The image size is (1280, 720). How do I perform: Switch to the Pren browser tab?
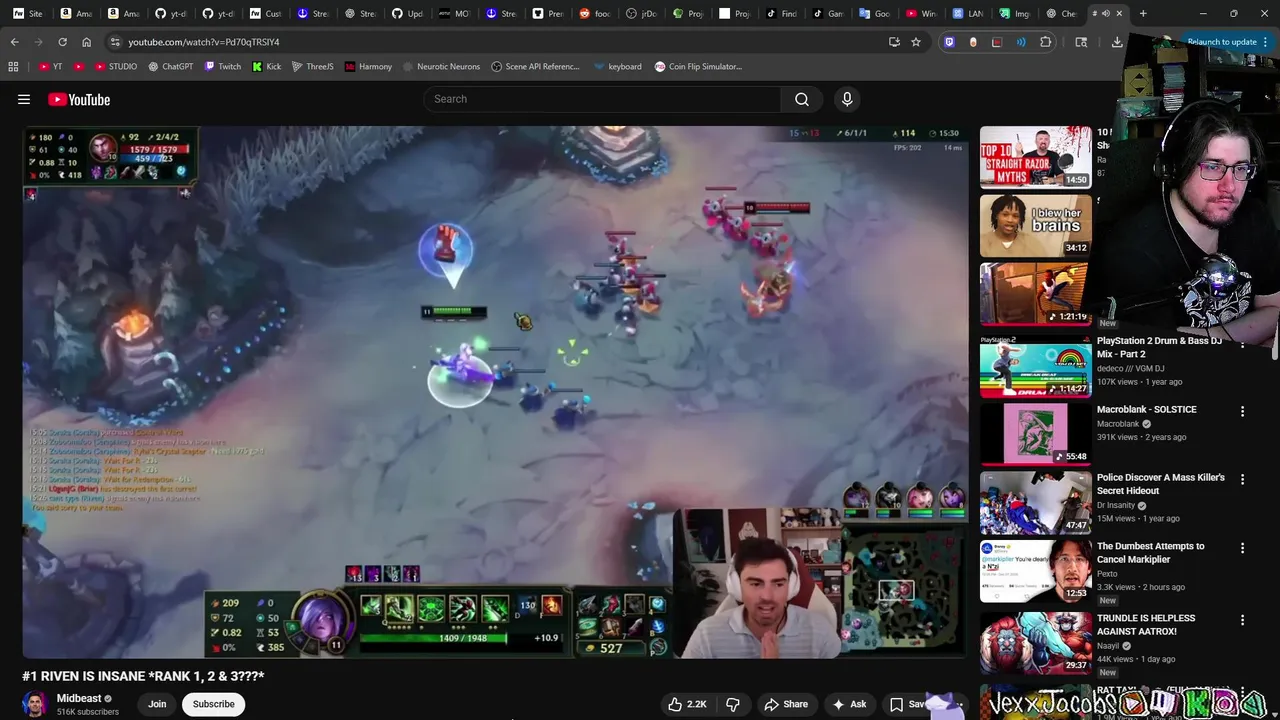549,13
